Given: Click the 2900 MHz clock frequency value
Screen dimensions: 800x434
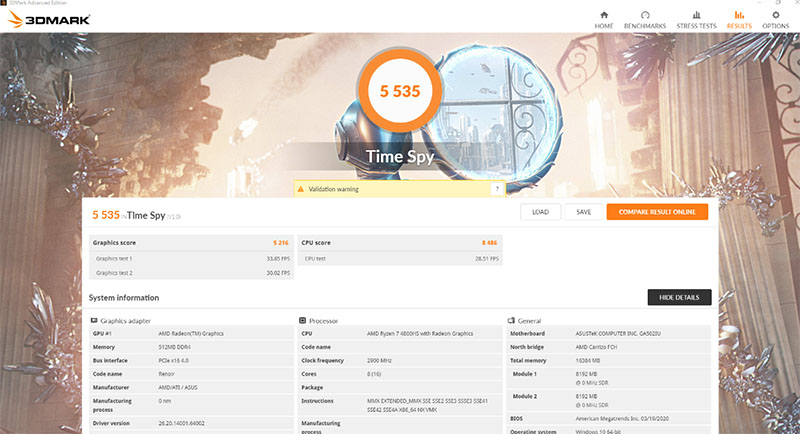Looking at the screenshot, I should coord(379,361).
